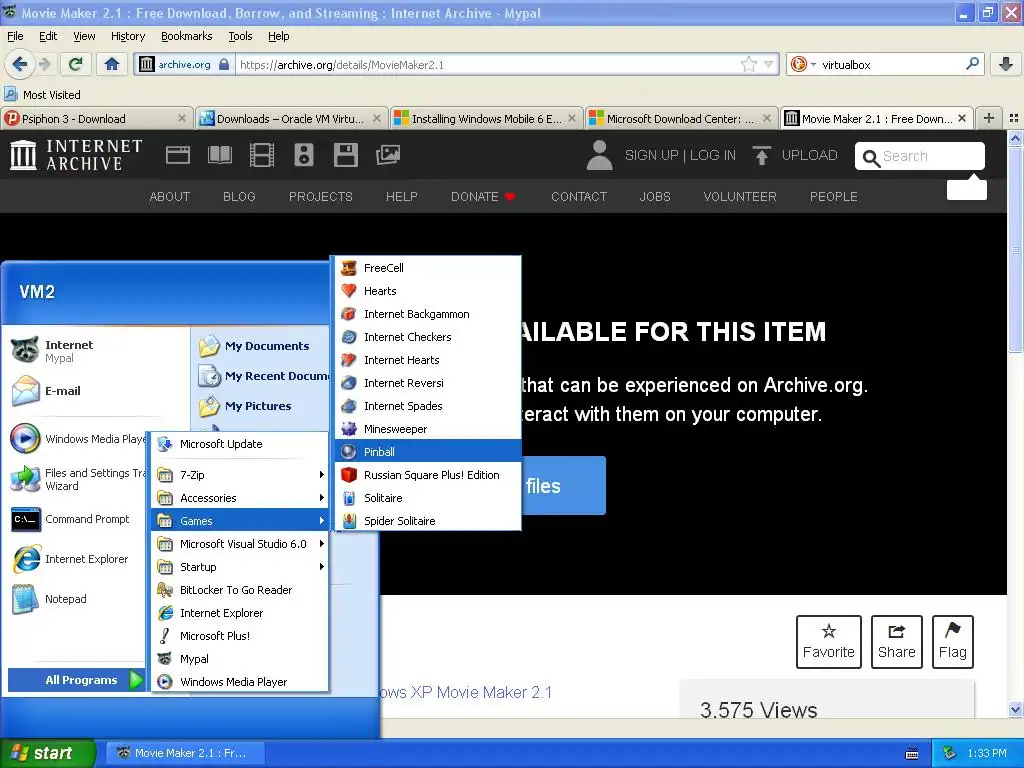The height and width of the screenshot is (768, 1024).
Task: Open the History menu
Action: click(x=128, y=36)
